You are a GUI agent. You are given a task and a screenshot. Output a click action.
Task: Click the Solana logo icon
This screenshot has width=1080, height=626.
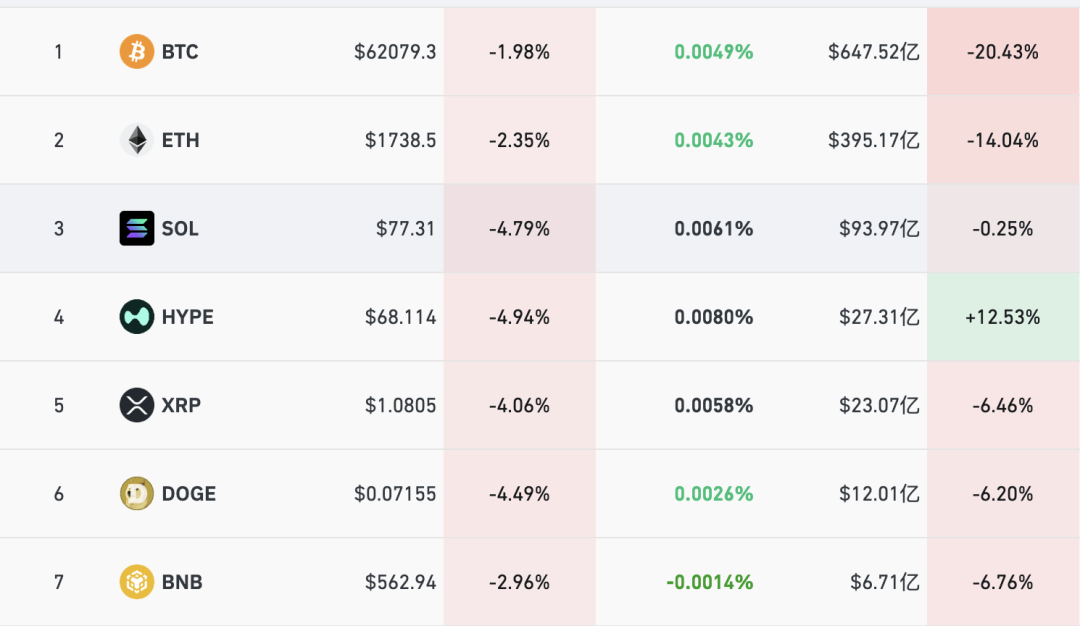tap(136, 229)
